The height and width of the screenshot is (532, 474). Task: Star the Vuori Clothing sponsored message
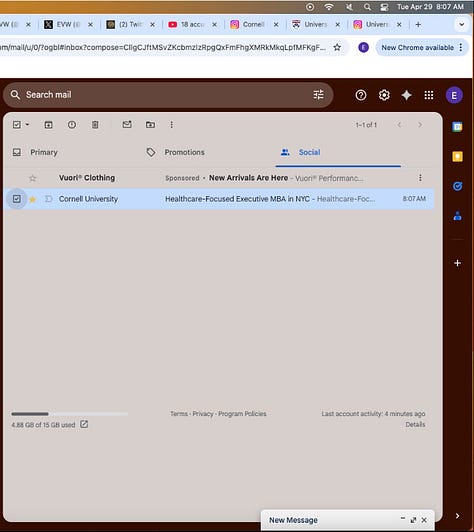(x=33, y=178)
